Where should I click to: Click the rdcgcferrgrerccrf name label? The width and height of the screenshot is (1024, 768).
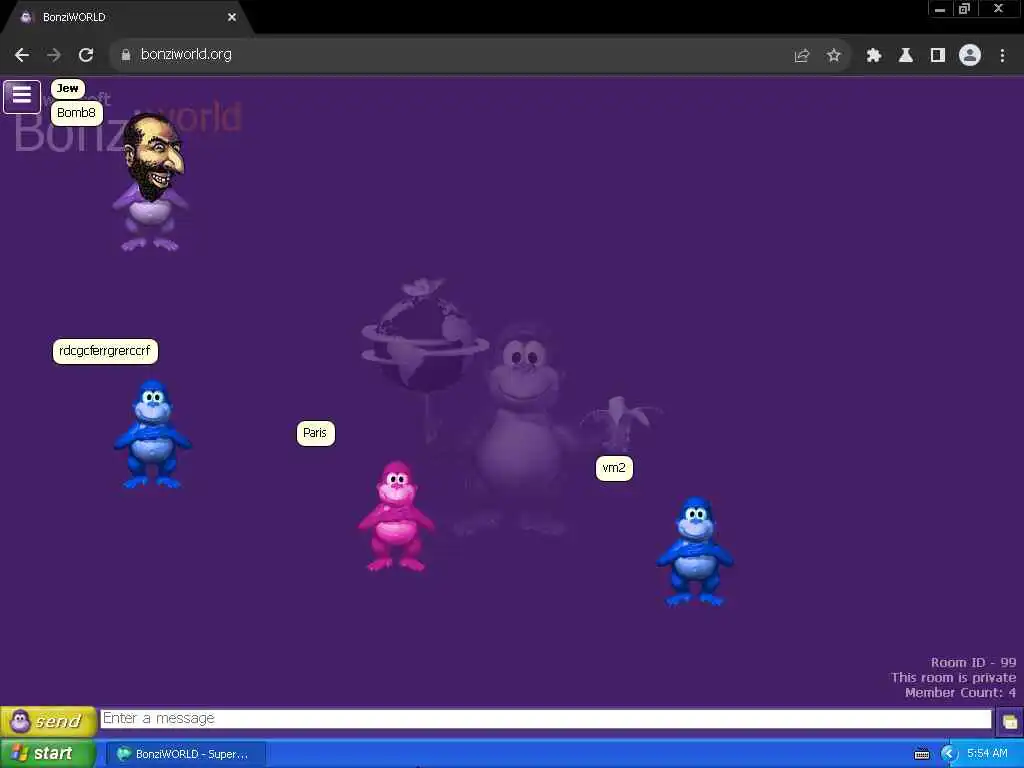coord(105,351)
